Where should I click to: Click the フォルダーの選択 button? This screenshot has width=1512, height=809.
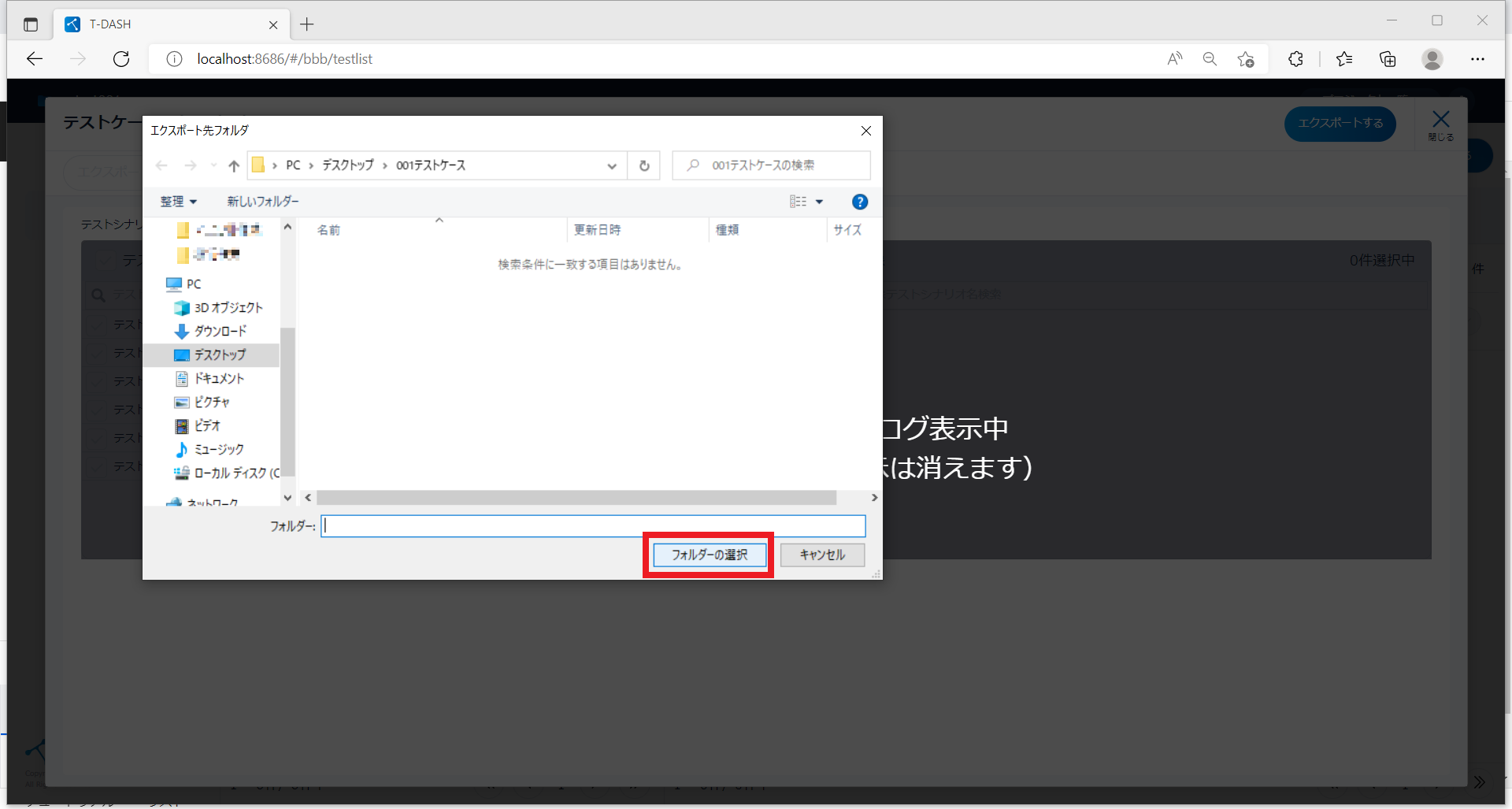[x=709, y=555]
